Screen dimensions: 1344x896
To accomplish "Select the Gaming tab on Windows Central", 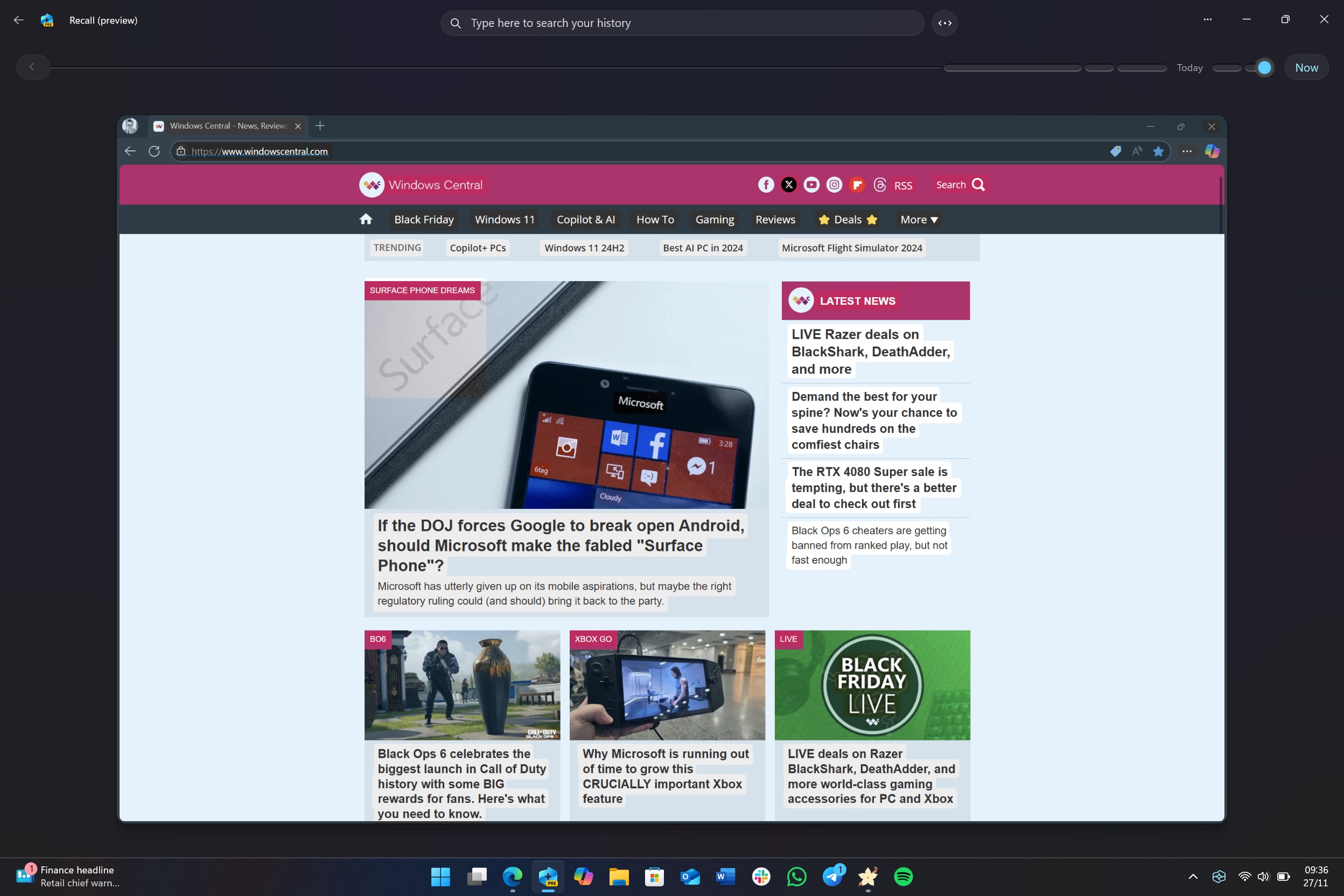I will coord(715,219).
